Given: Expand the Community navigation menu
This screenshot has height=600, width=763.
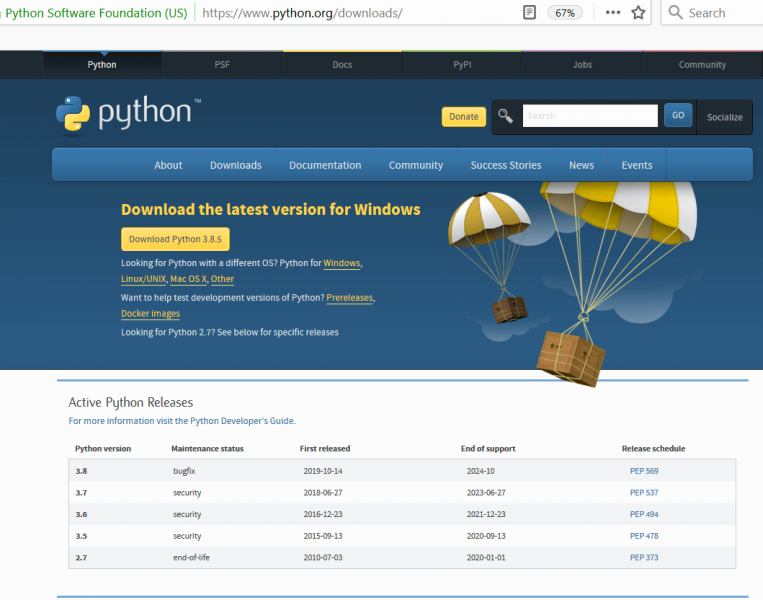Looking at the screenshot, I should (x=415, y=165).
